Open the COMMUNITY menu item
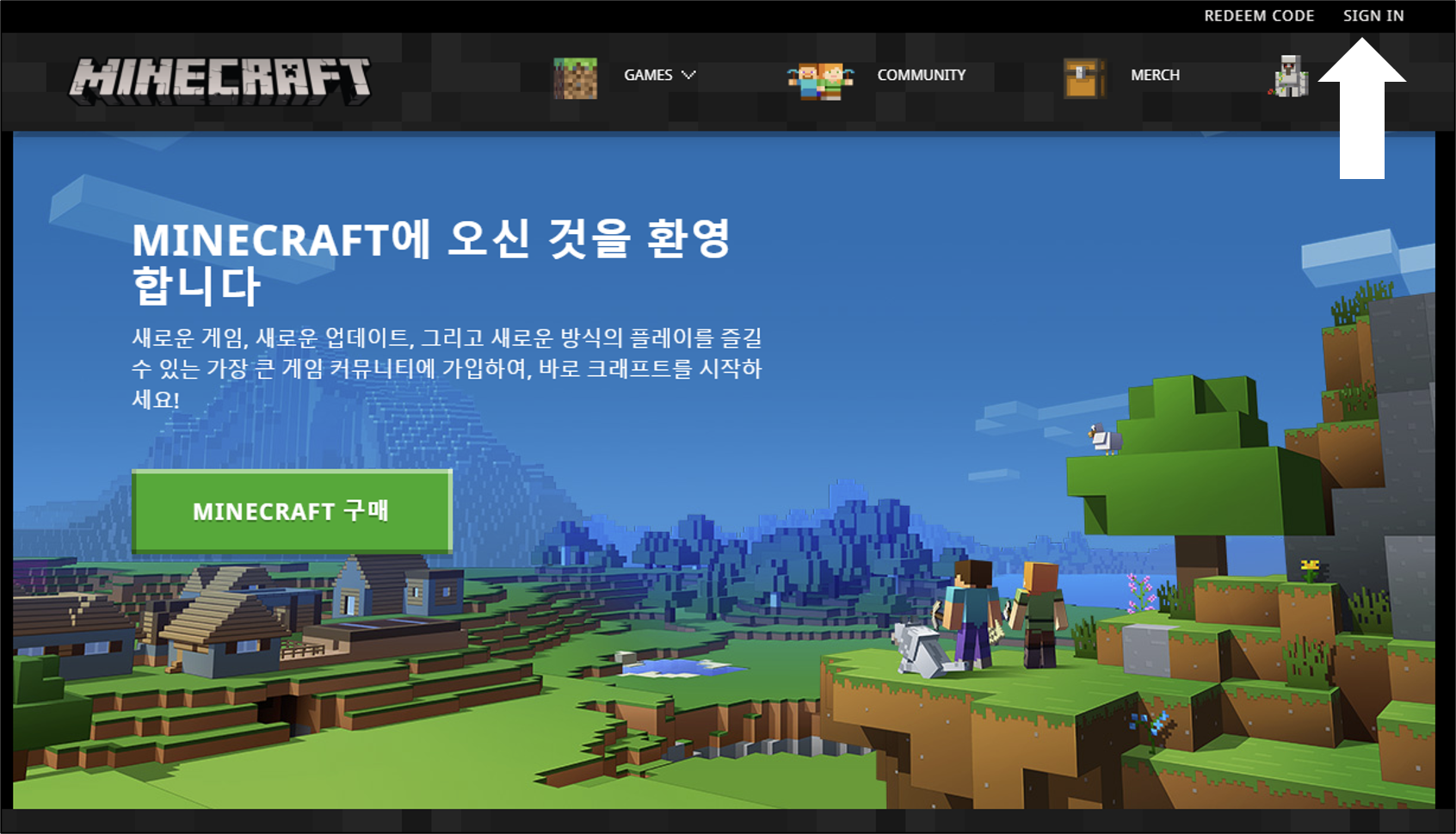Screen dimensions: 1456x834 pyautogui.click(x=922, y=75)
